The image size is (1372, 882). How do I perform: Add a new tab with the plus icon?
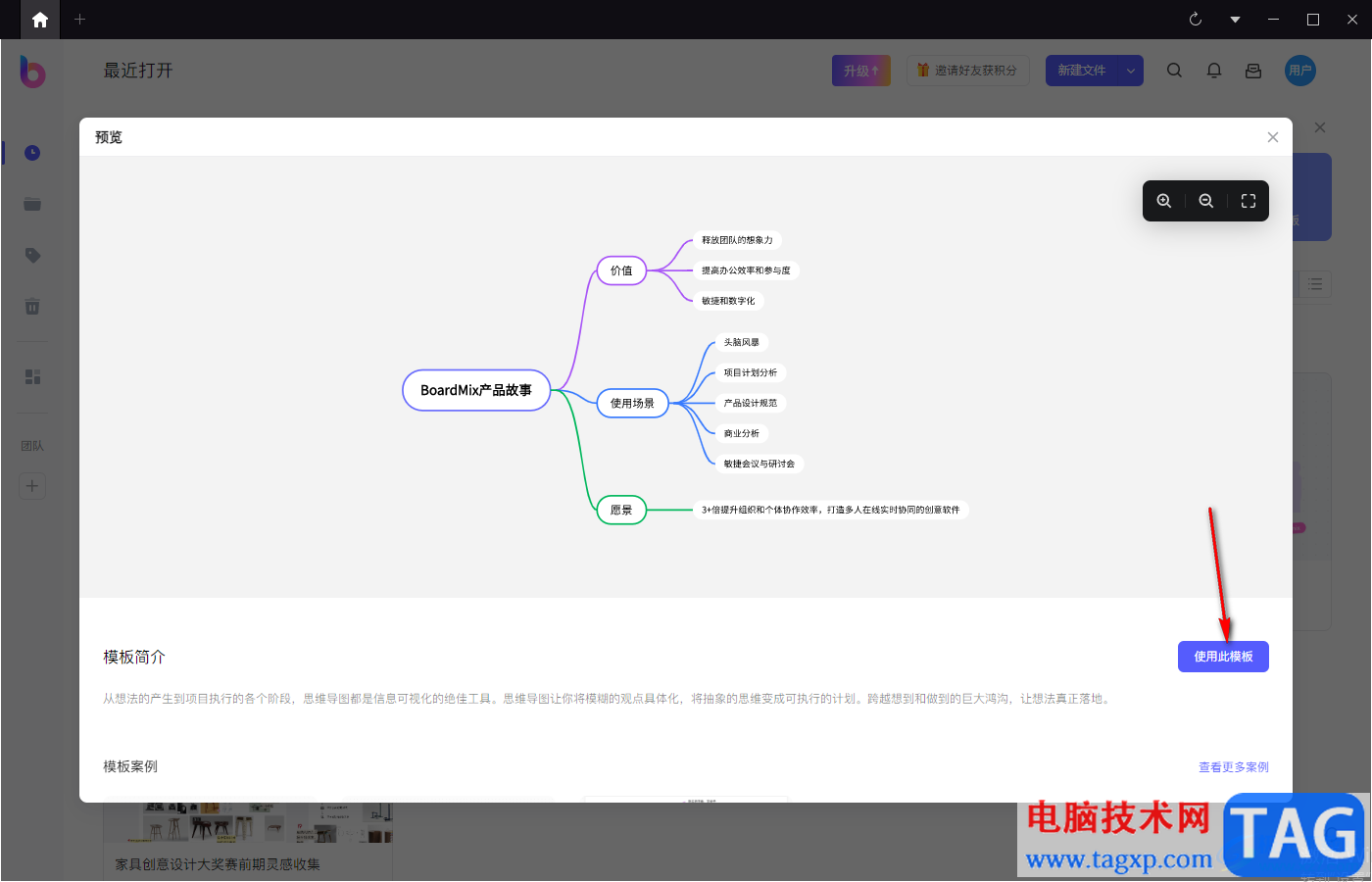click(80, 20)
